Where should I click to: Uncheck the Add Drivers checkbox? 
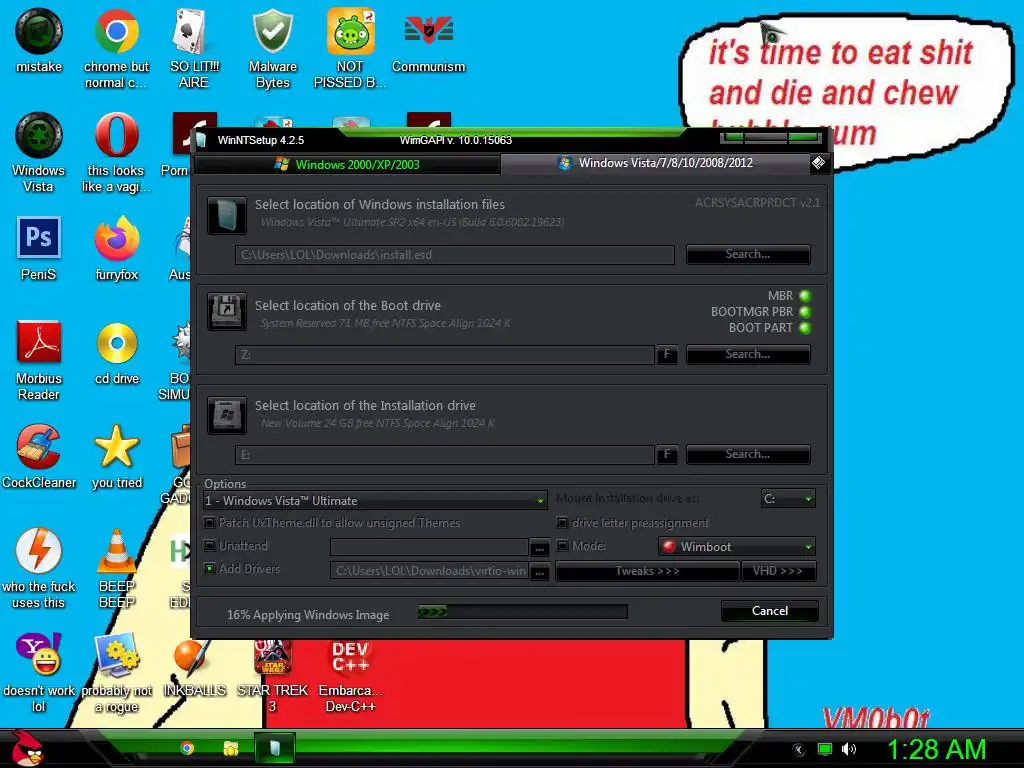pos(210,569)
